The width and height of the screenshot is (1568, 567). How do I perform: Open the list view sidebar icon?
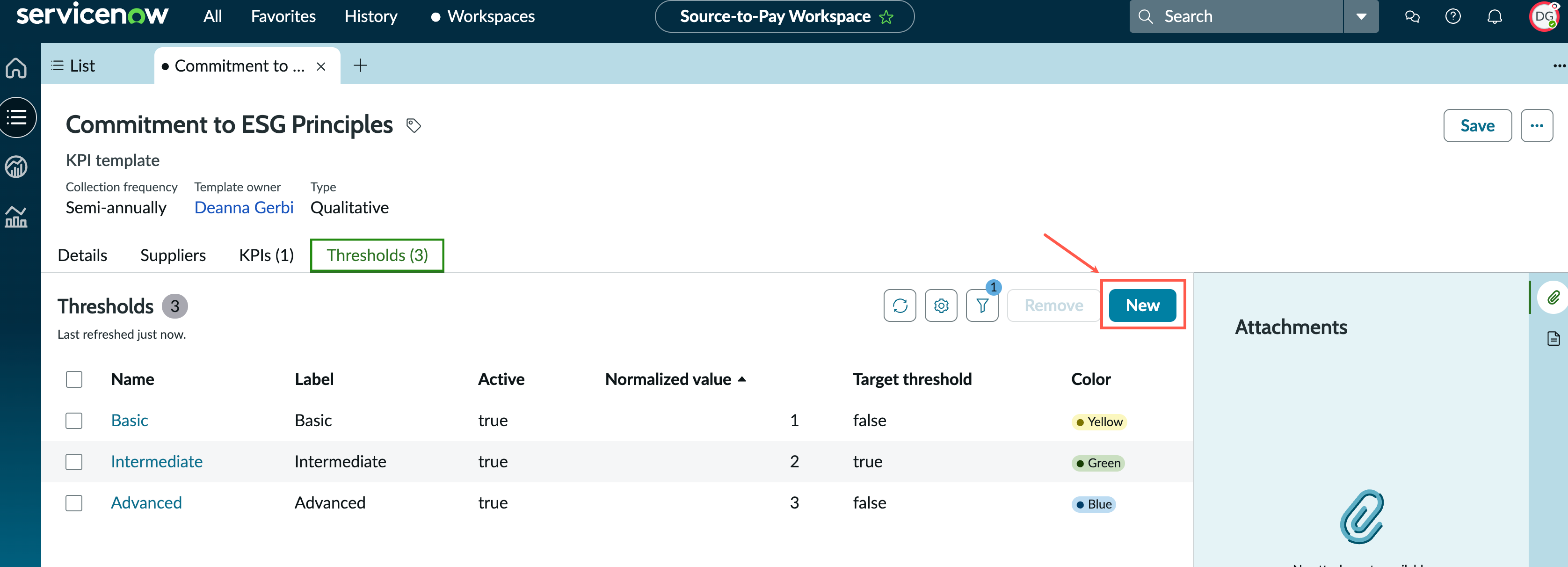16,117
